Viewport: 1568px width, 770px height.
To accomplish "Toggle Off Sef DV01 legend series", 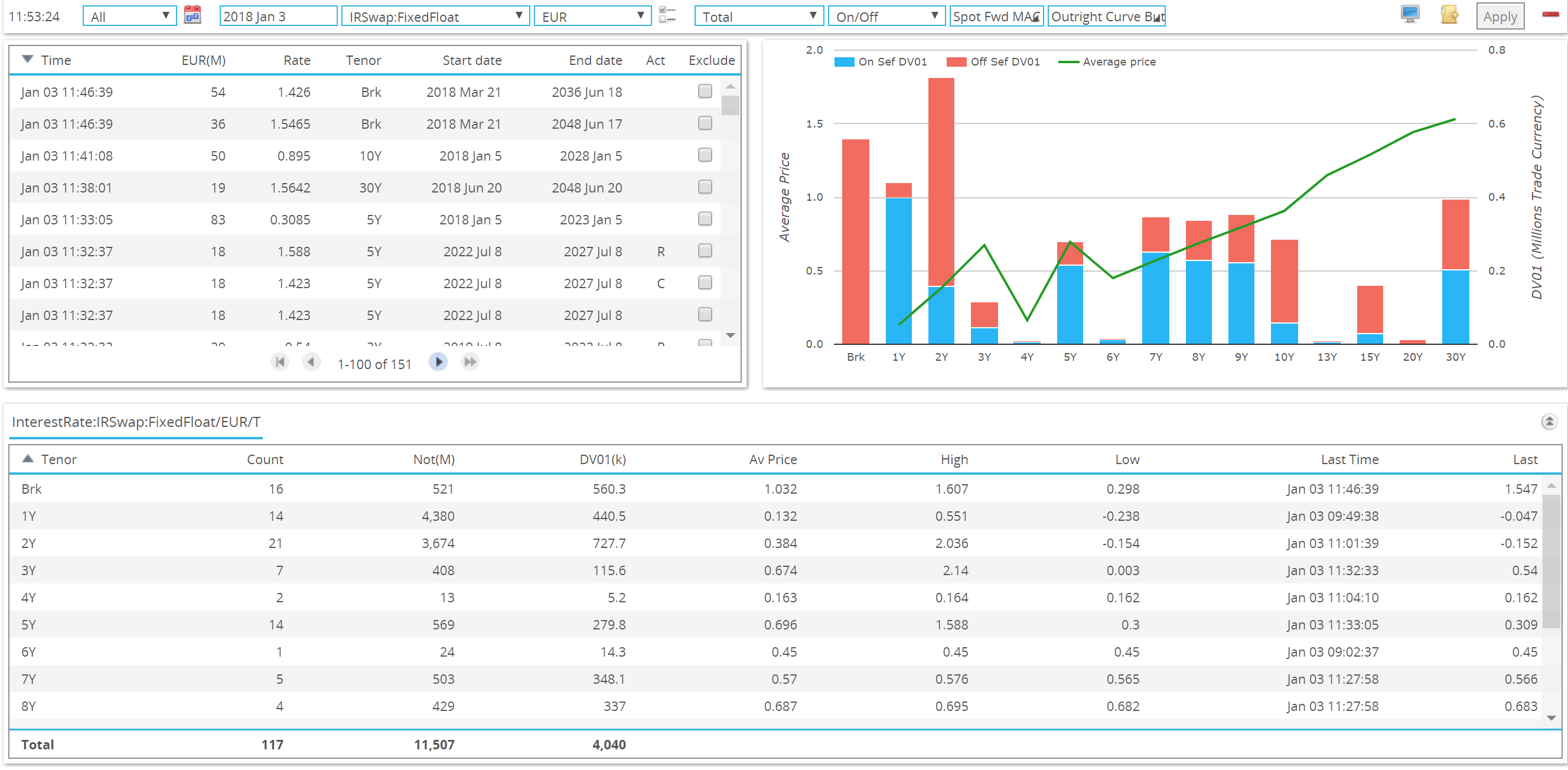I will (x=993, y=61).
